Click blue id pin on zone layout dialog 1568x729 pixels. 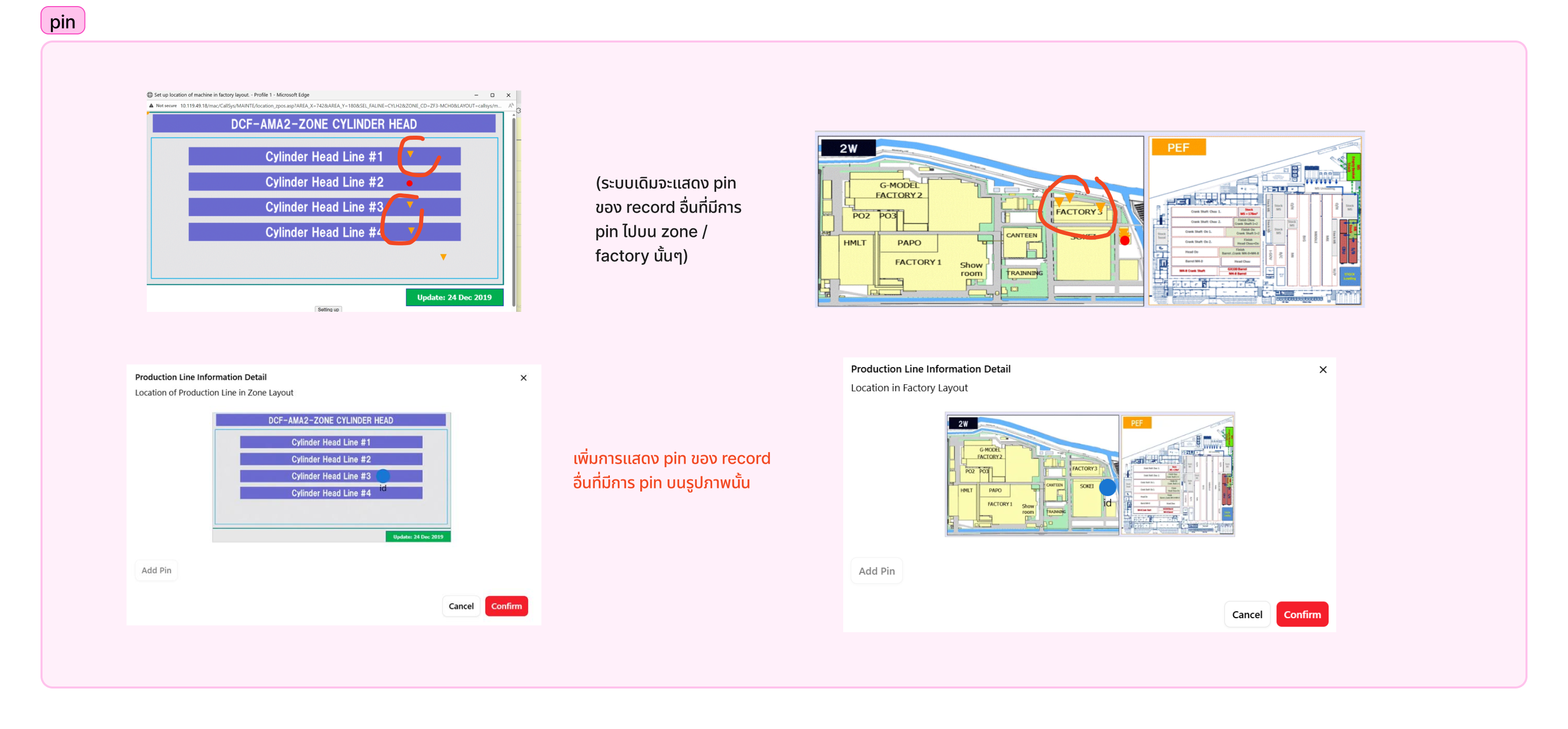click(383, 476)
